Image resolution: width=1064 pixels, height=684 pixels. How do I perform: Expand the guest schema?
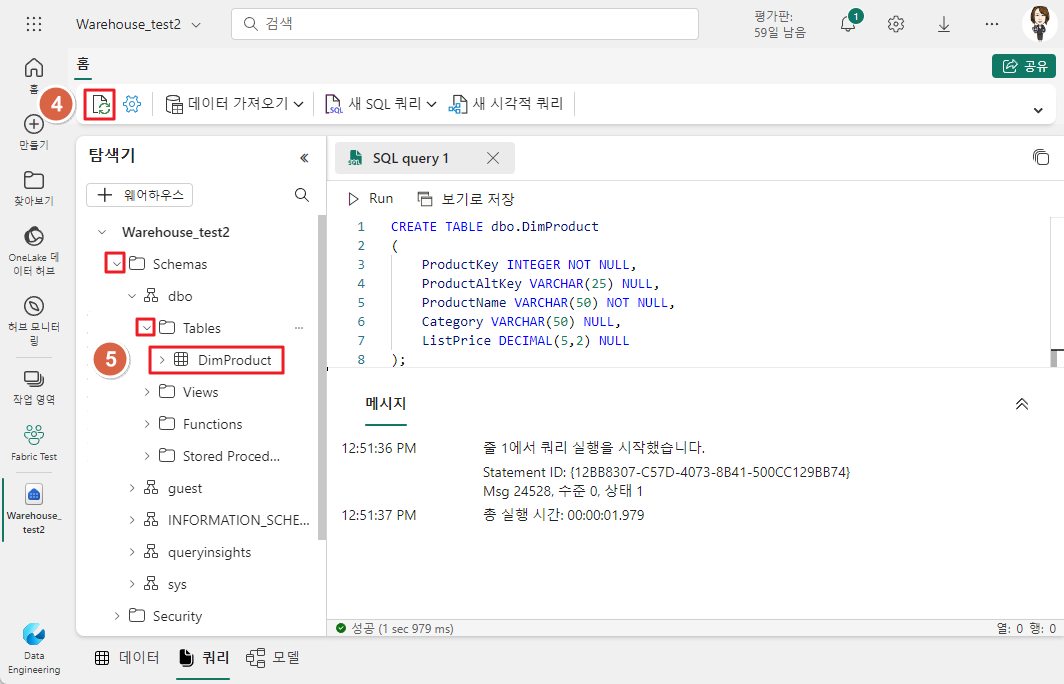click(132, 488)
